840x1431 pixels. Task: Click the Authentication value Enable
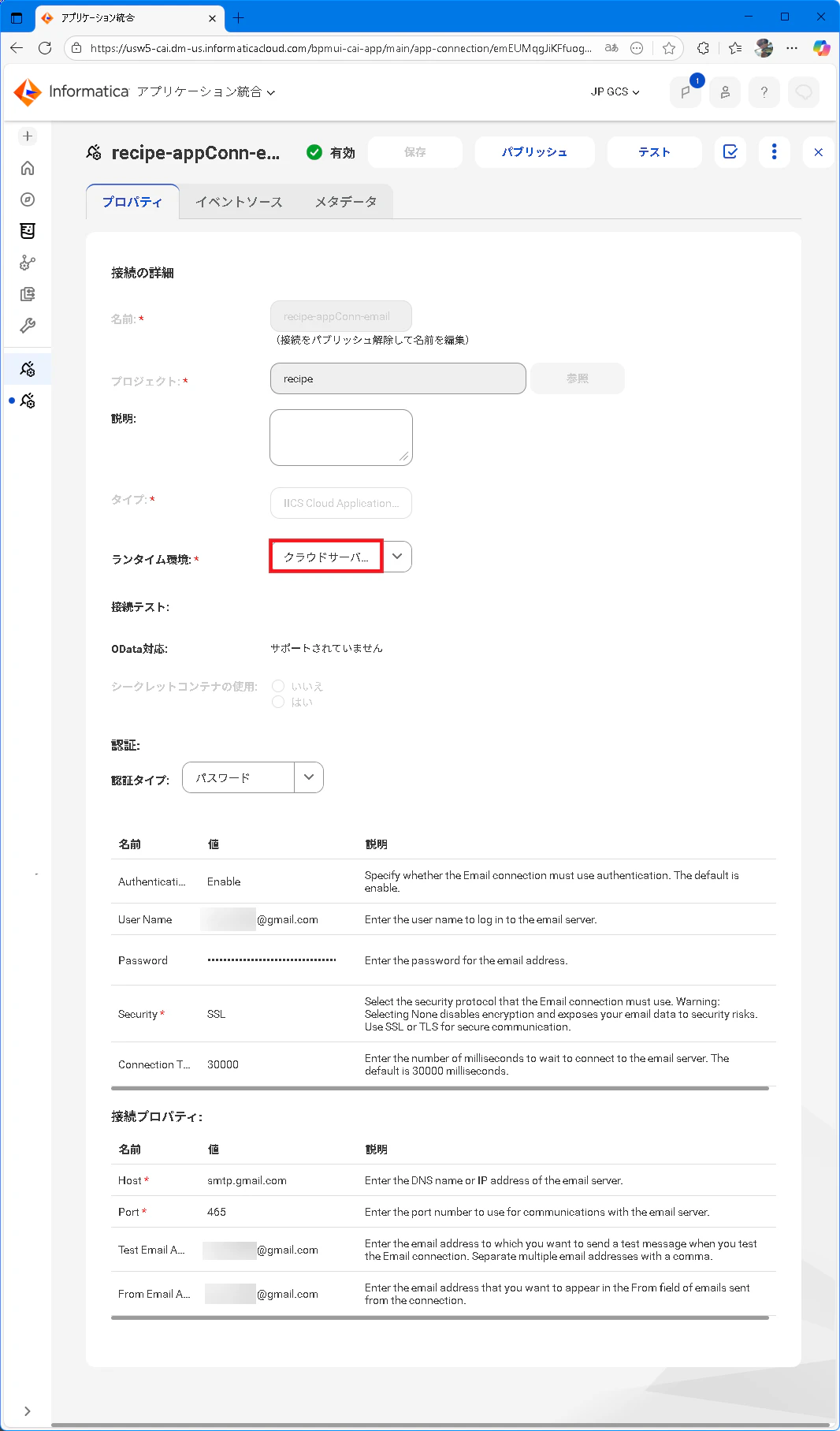(x=224, y=881)
